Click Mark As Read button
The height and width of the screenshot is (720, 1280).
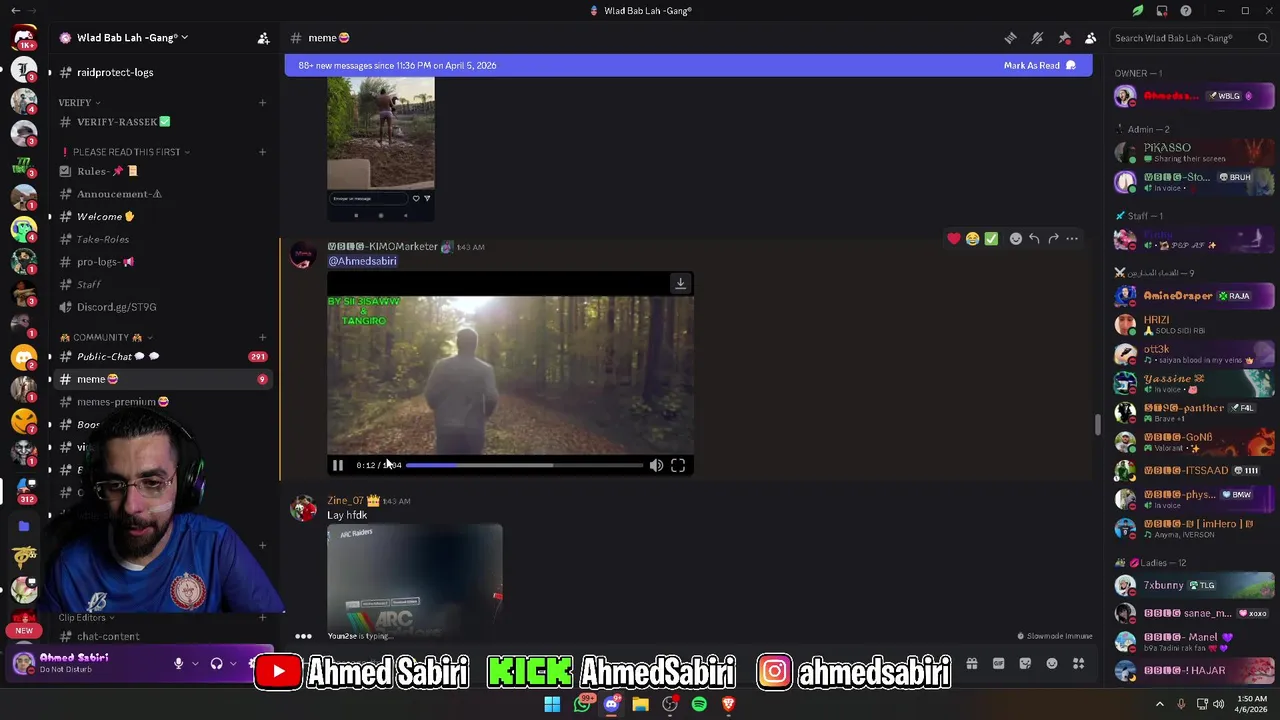[1039, 65]
